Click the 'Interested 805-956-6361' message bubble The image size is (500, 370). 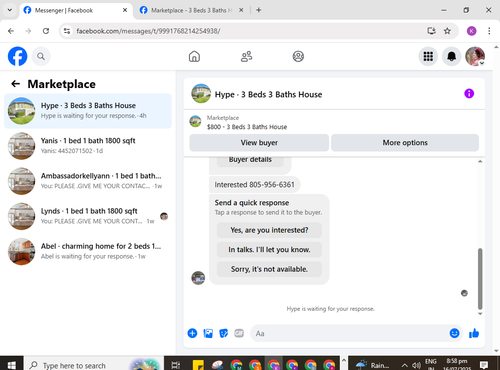[x=254, y=185]
